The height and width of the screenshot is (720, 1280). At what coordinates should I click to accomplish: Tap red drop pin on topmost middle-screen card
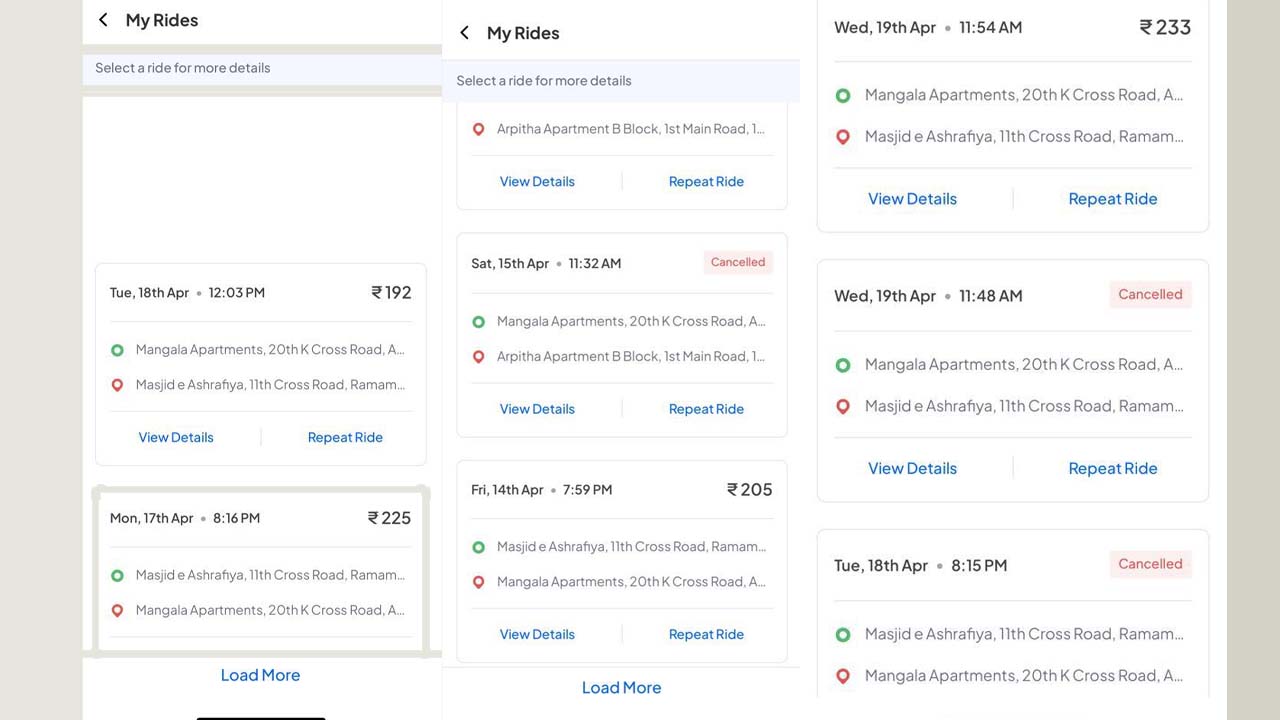[x=478, y=129]
